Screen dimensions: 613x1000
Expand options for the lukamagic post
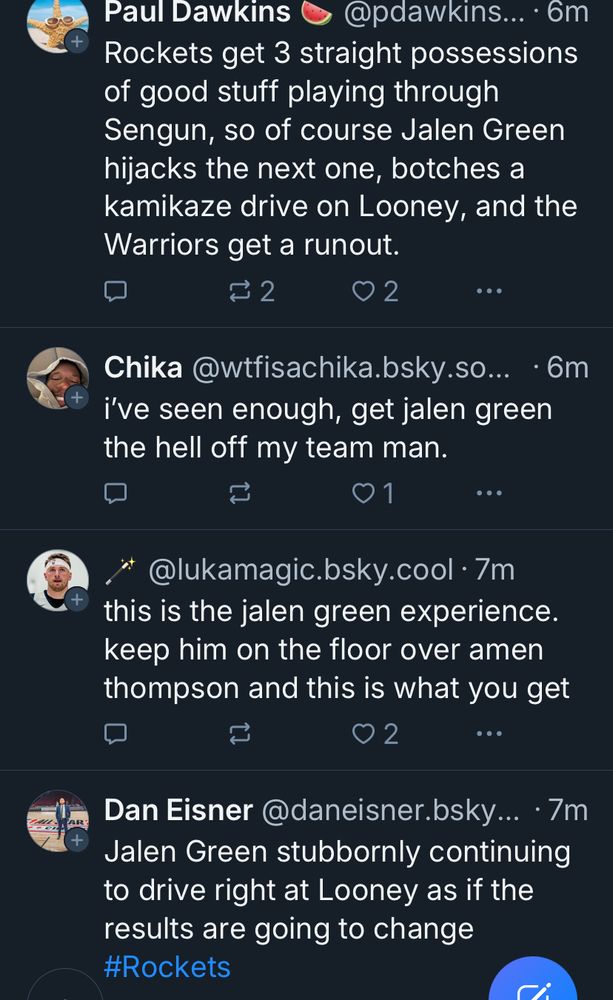[x=488, y=735]
